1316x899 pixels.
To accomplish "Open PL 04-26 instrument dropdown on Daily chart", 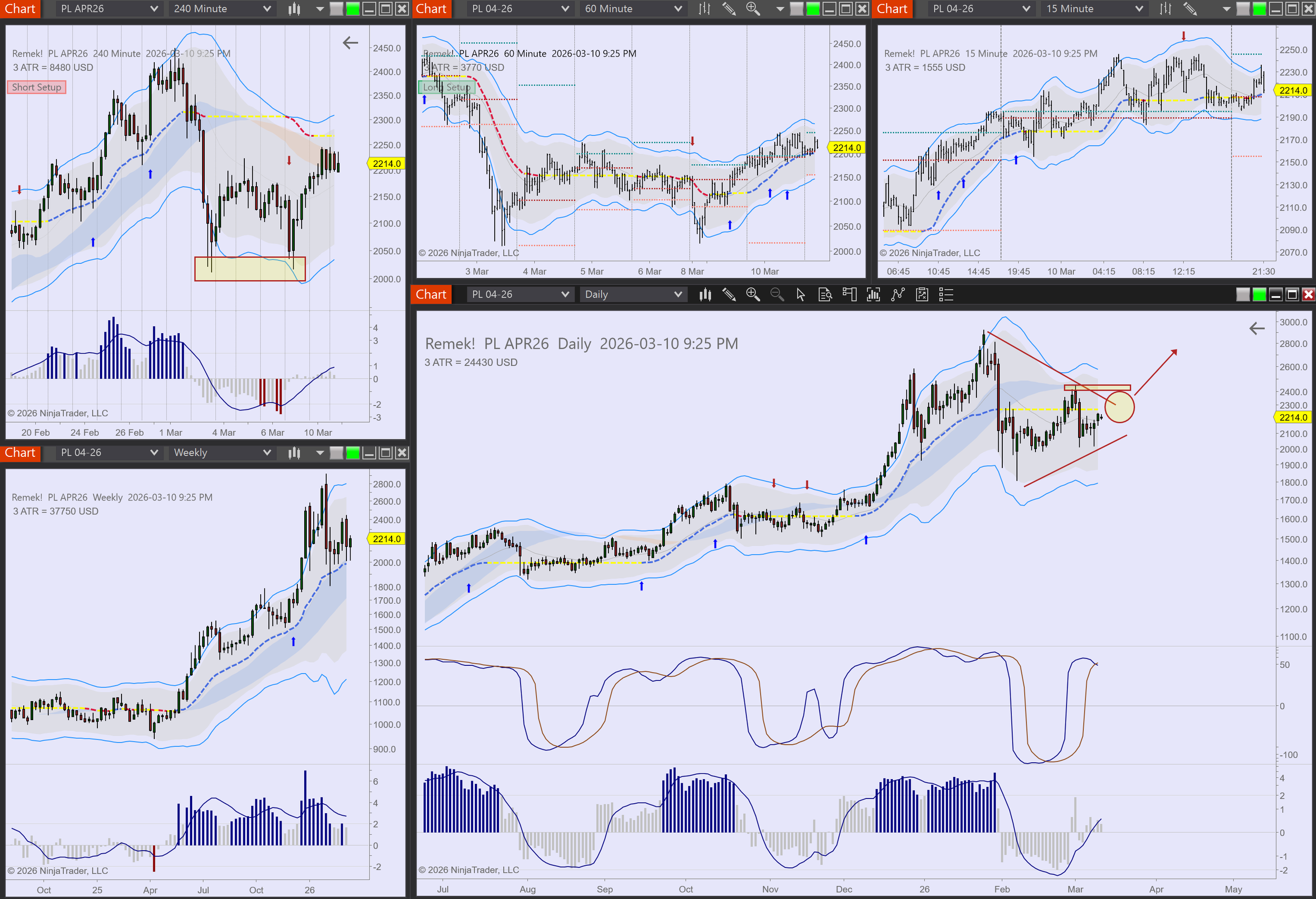I will click(519, 294).
